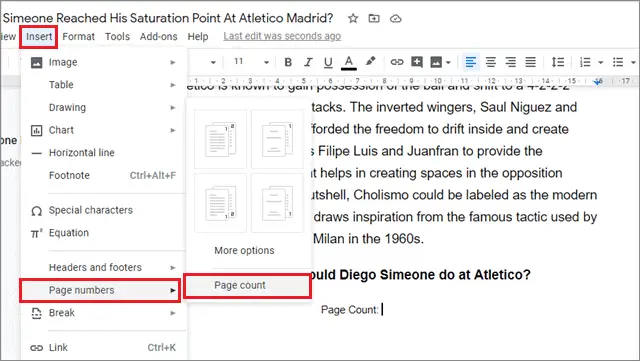Open the font family dropdown arrow
The height and width of the screenshot is (361, 640).
coord(213,62)
